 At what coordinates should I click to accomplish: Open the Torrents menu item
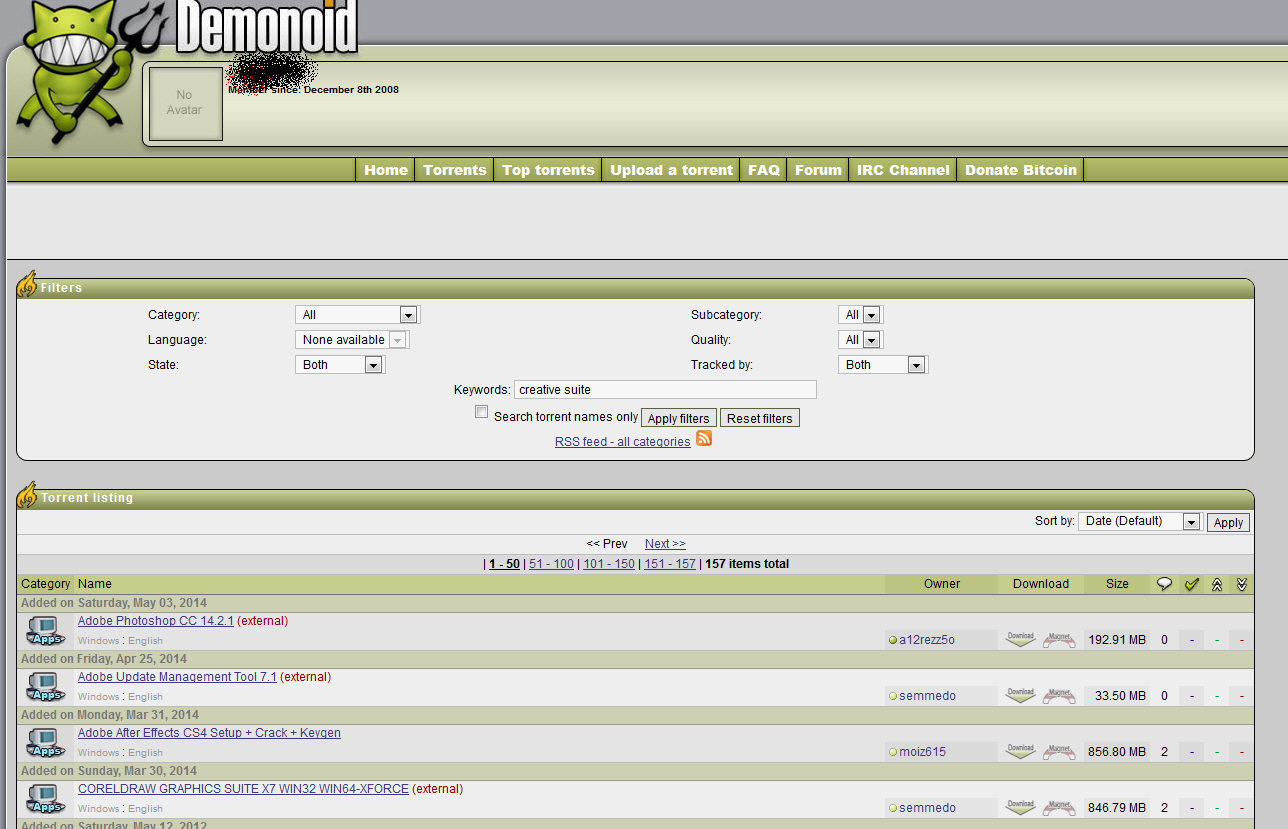(x=455, y=170)
